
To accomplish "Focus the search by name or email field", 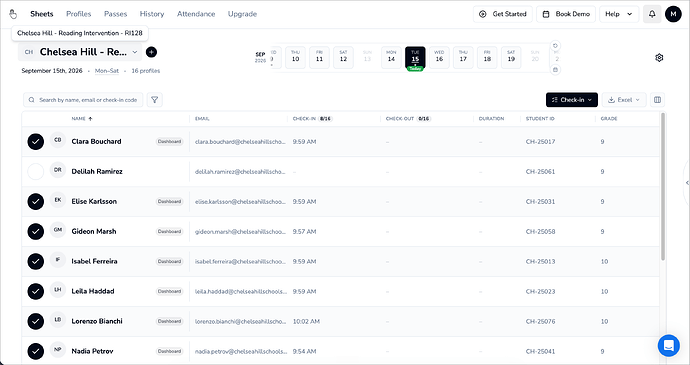I will click(83, 100).
